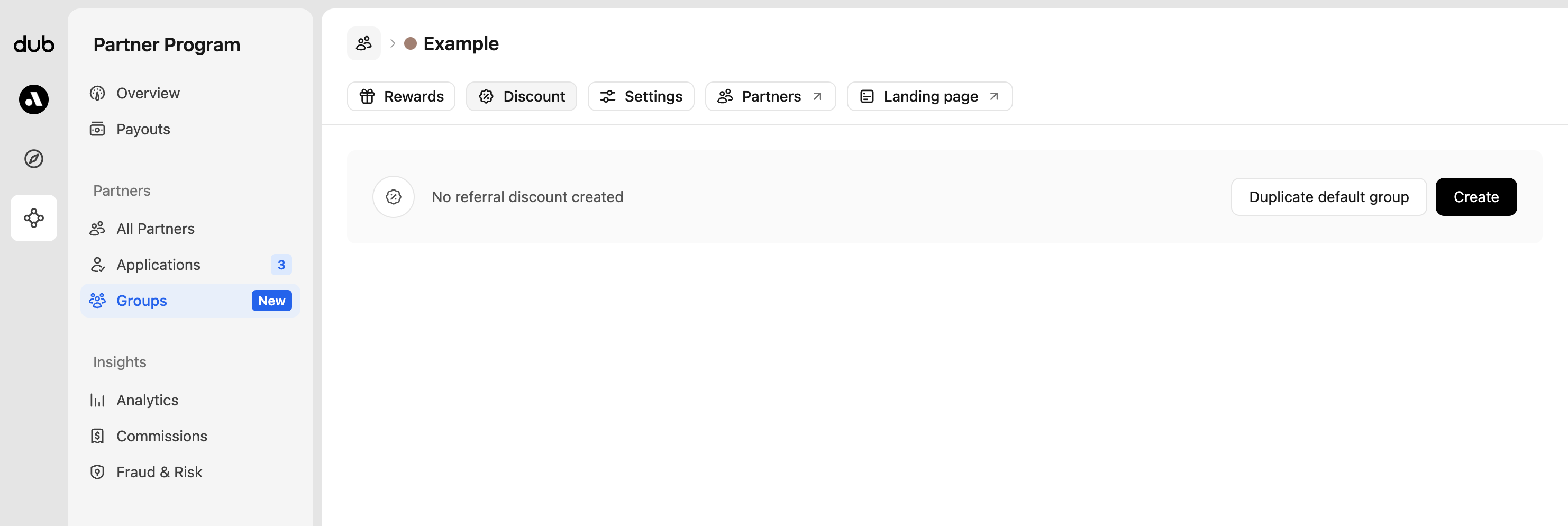Click the Fraud & Risk shield icon
Image resolution: width=1568 pixels, height=526 pixels.
(97, 472)
